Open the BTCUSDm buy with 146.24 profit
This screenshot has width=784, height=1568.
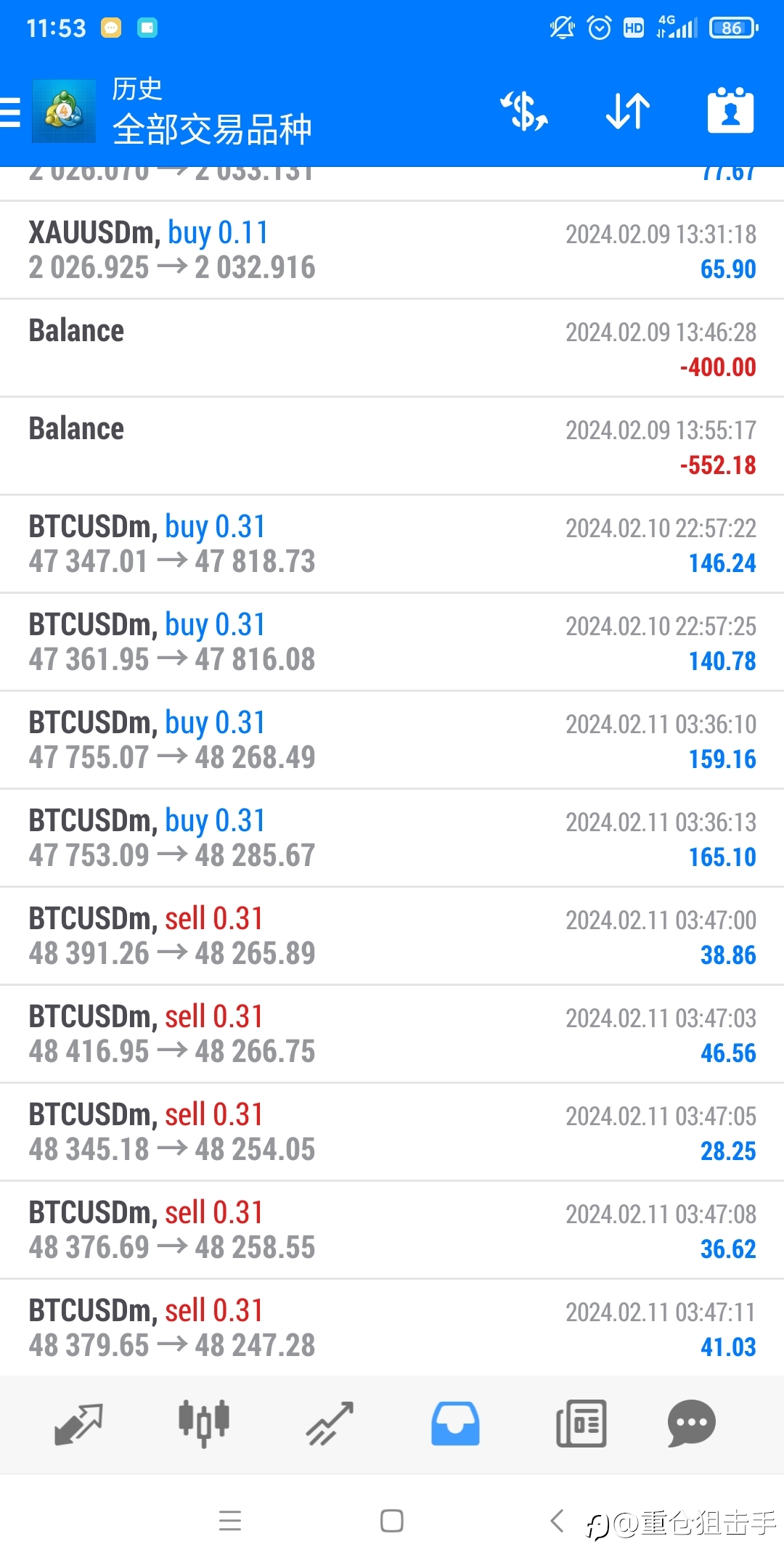[392, 544]
